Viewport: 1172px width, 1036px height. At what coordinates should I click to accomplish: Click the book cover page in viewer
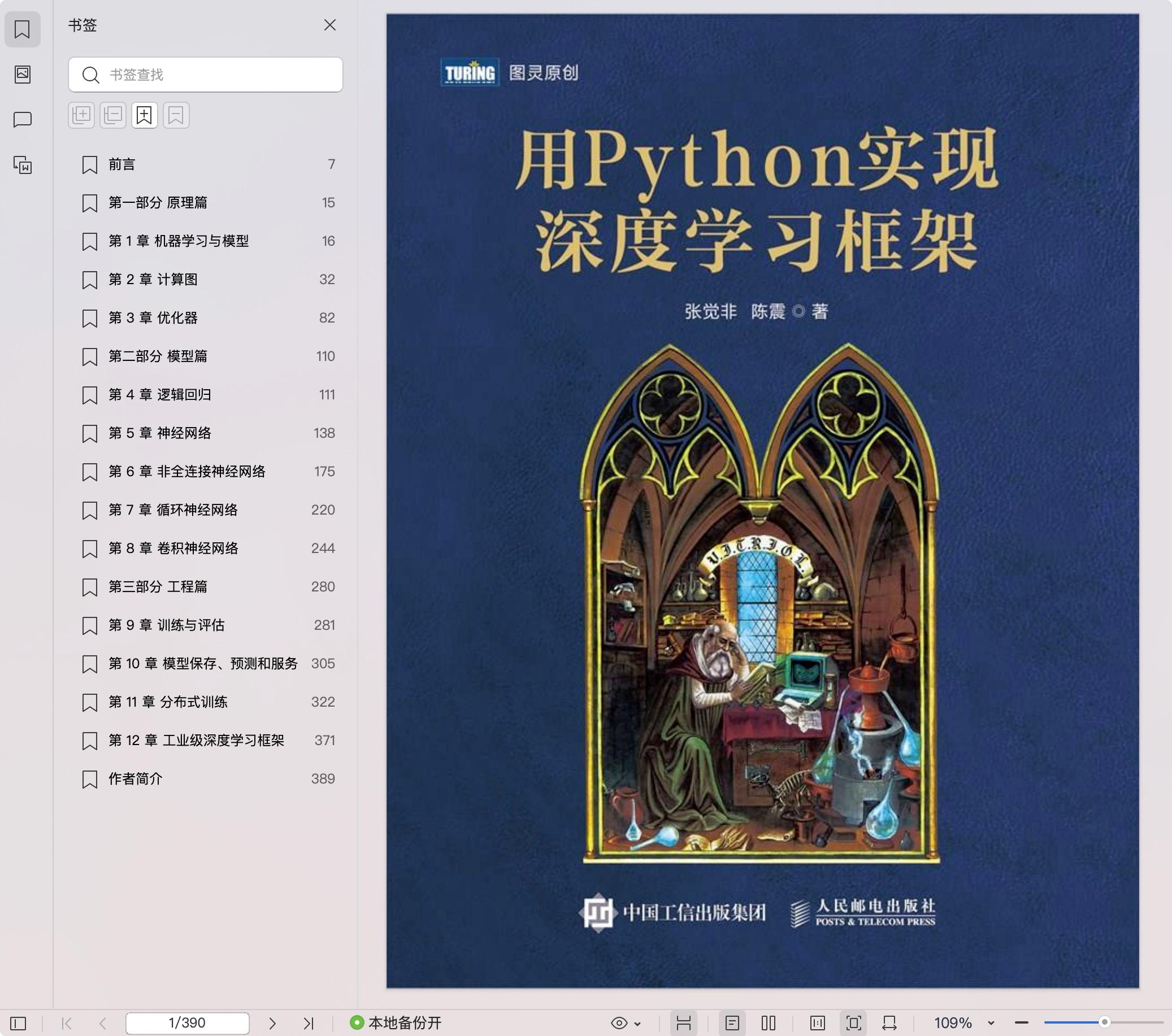763,500
